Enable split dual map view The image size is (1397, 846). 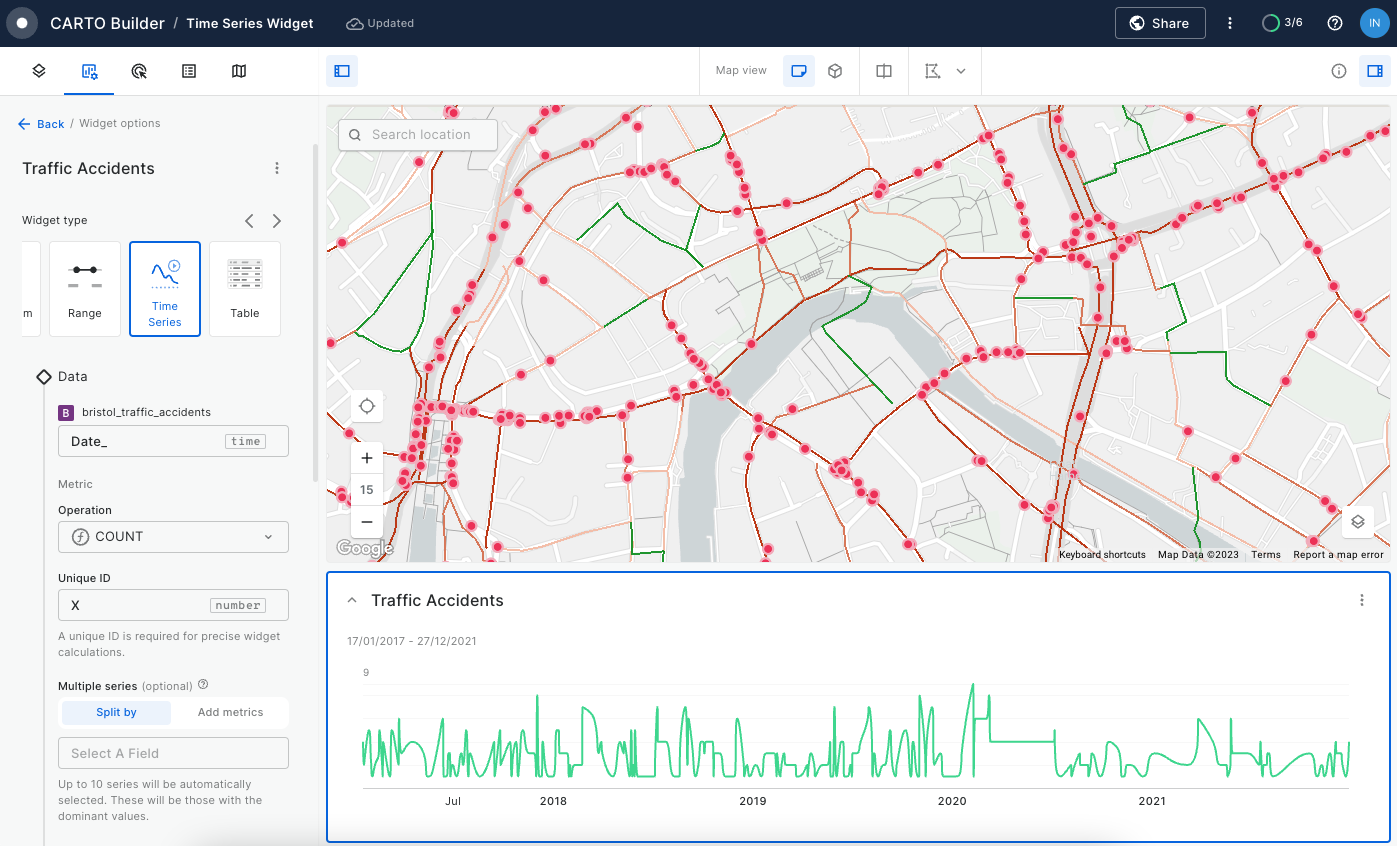click(x=884, y=71)
